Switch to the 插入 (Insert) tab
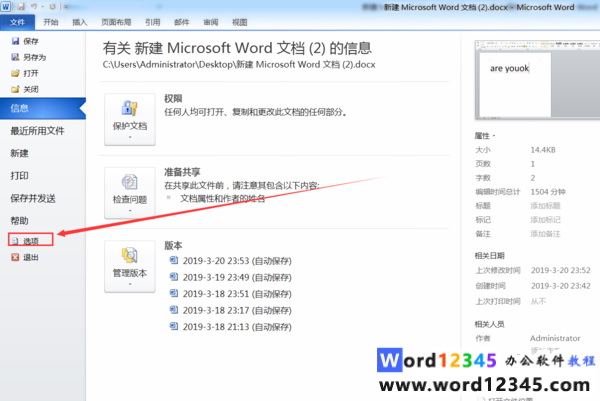This screenshot has height=401, width=600. pyautogui.click(x=80, y=22)
